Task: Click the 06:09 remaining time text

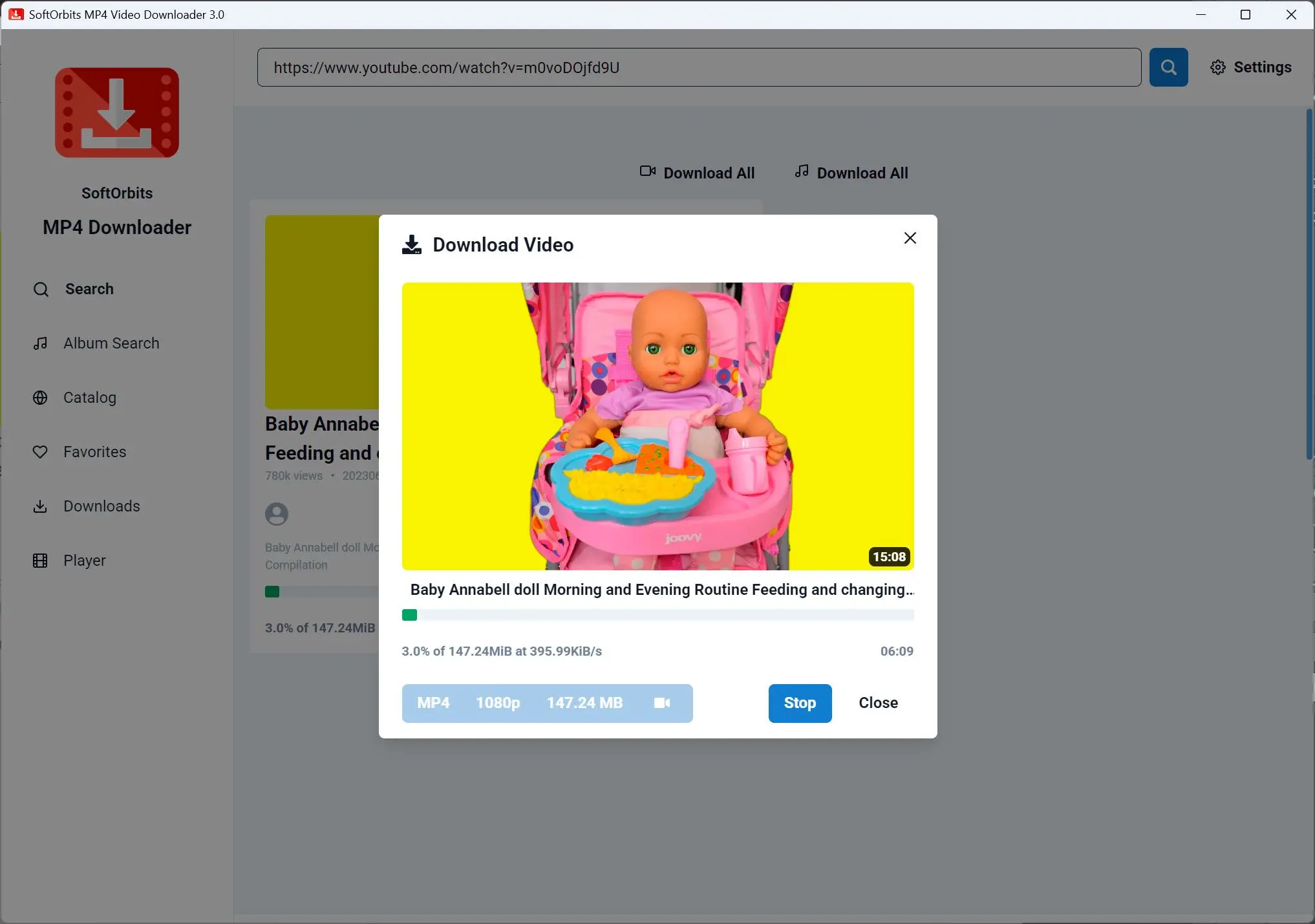Action: [897, 651]
